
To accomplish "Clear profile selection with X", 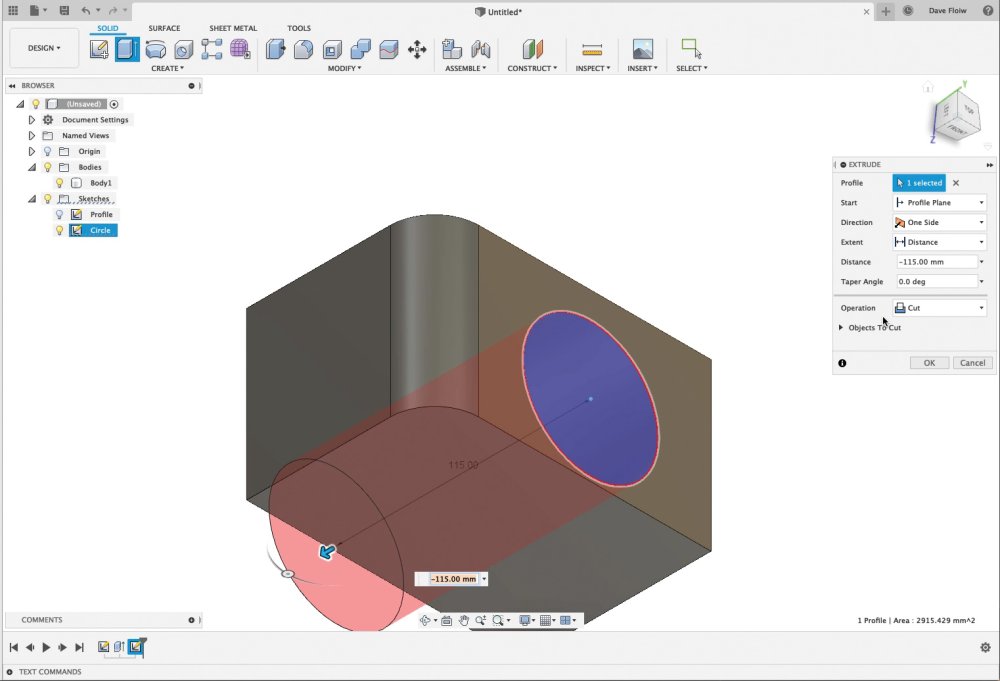I will click(x=956, y=183).
